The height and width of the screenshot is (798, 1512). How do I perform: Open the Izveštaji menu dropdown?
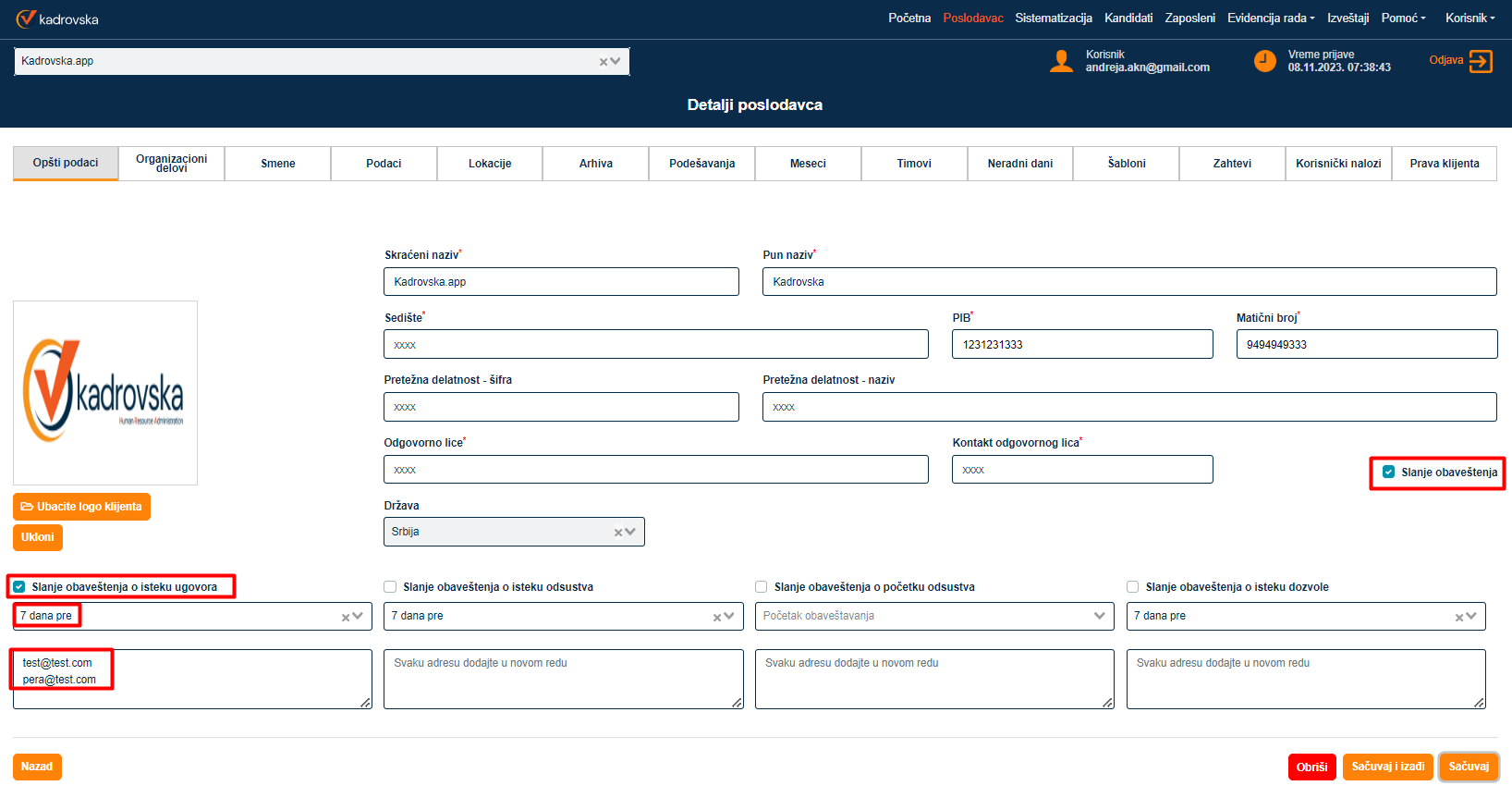point(1347,18)
